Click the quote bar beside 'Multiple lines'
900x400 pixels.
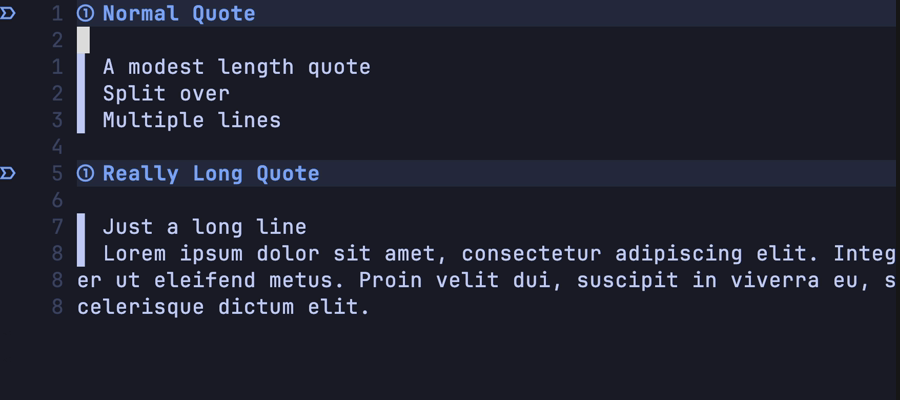click(81, 120)
